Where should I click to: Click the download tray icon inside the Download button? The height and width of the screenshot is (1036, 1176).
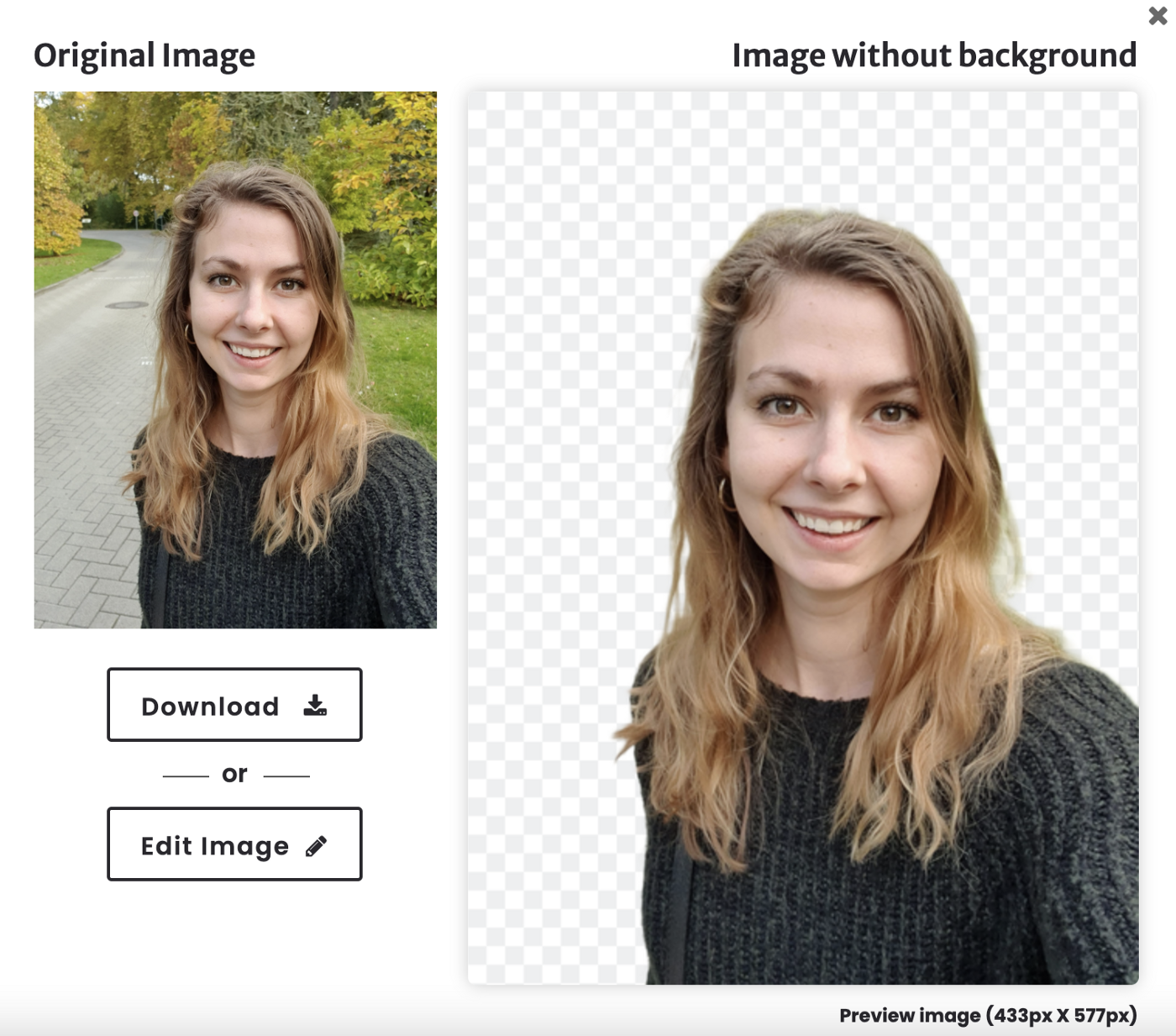[315, 705]
